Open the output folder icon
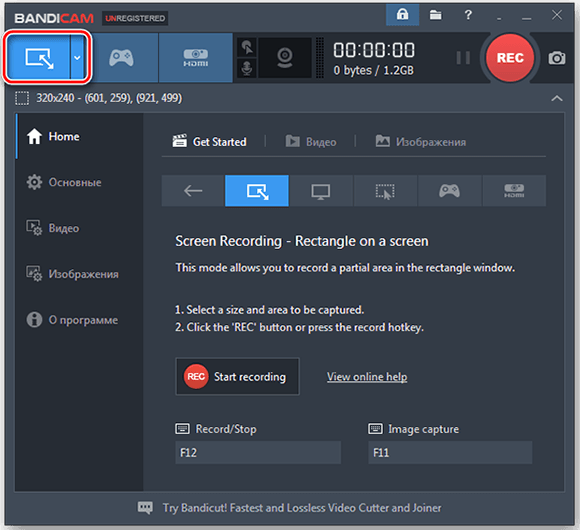The height and width of the screenshot is (530, 580). (435, 15)
